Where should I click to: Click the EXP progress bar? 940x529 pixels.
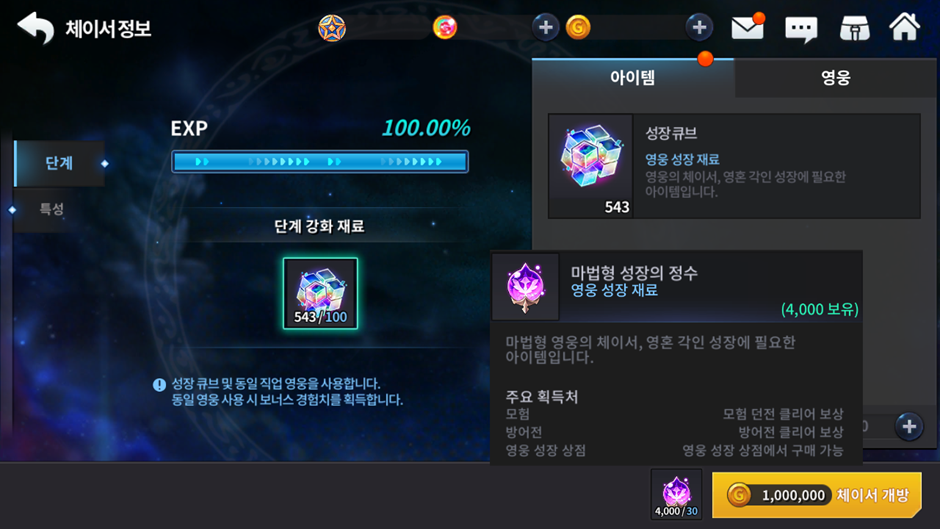coord(320,161)
